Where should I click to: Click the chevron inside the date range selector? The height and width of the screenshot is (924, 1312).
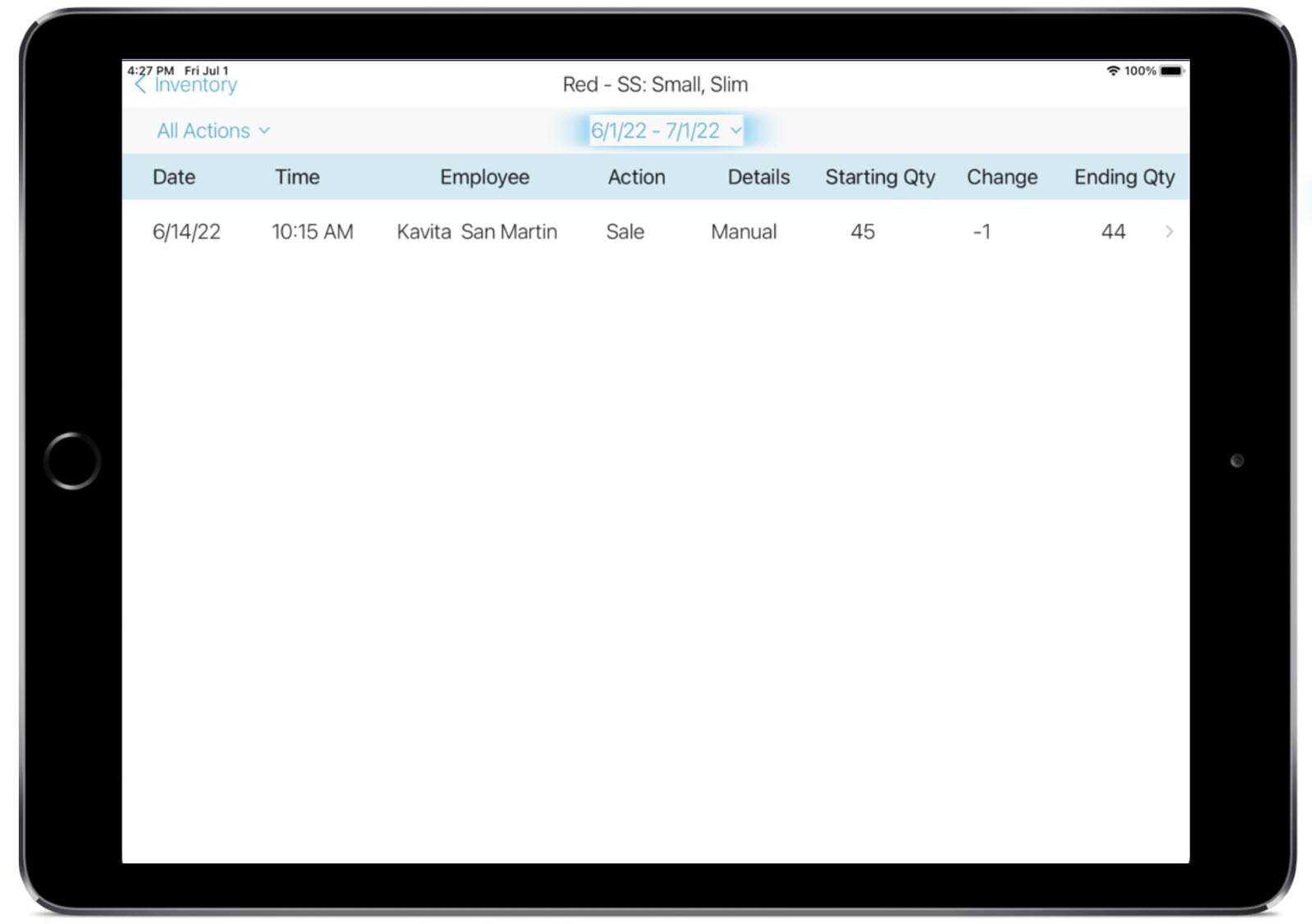coord(735,130)
